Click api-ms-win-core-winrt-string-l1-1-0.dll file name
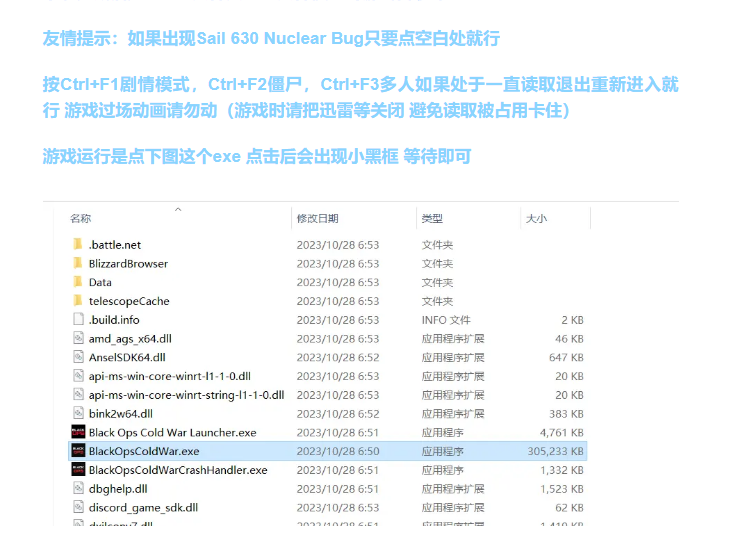 pyautogui.click(x=186, y=395)
